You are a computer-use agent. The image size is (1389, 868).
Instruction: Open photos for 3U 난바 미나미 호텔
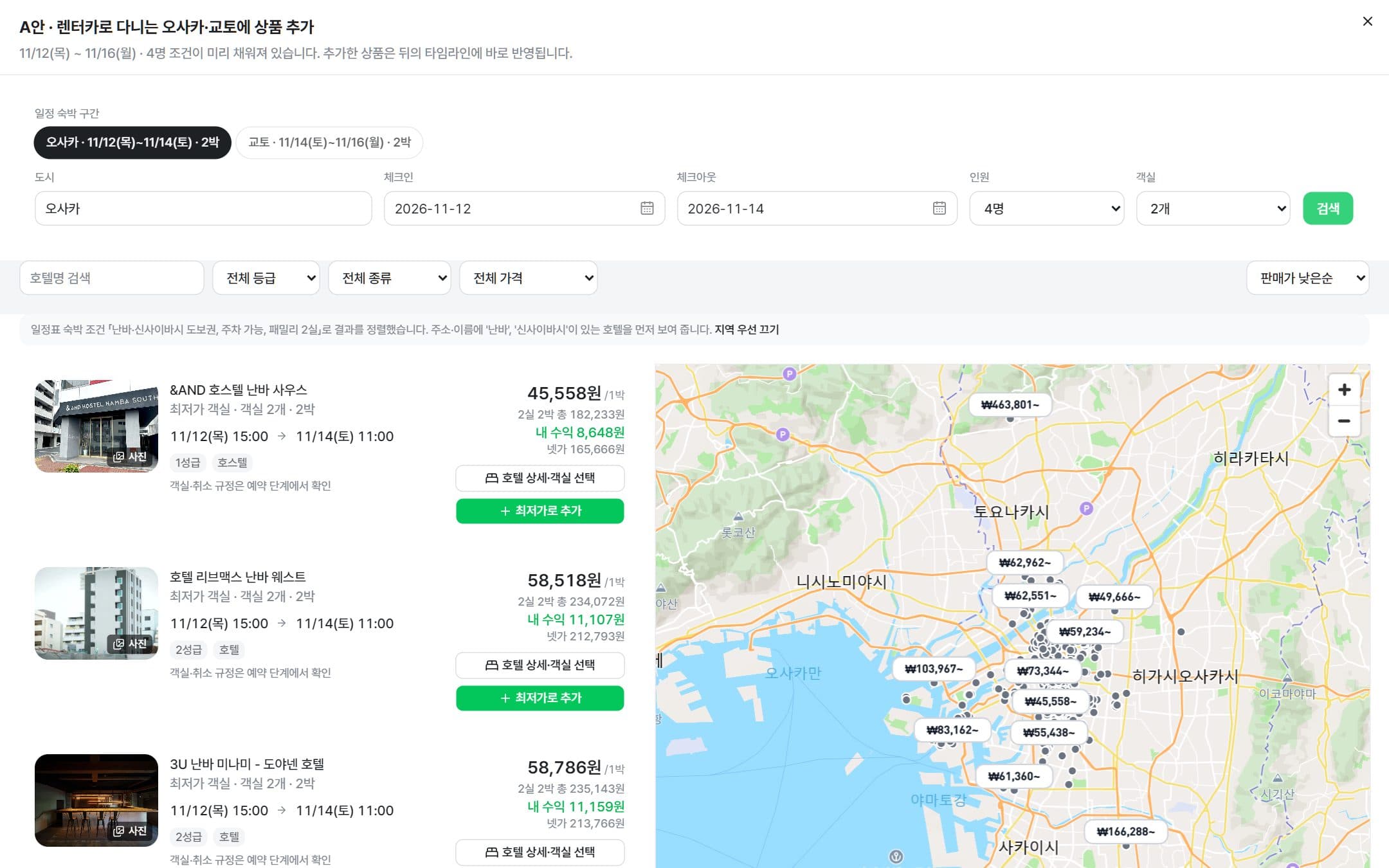tap(131, 831)
